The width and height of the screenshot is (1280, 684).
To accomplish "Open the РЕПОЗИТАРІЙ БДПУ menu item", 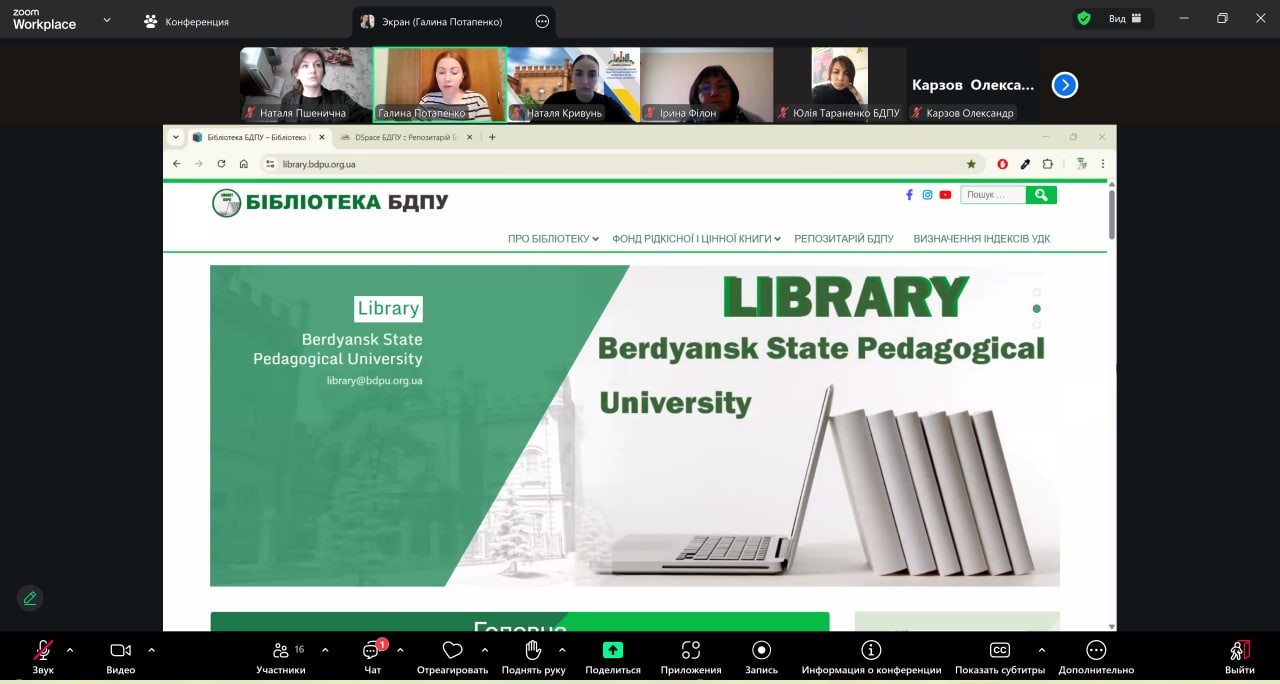I will [x=843, y=239].
